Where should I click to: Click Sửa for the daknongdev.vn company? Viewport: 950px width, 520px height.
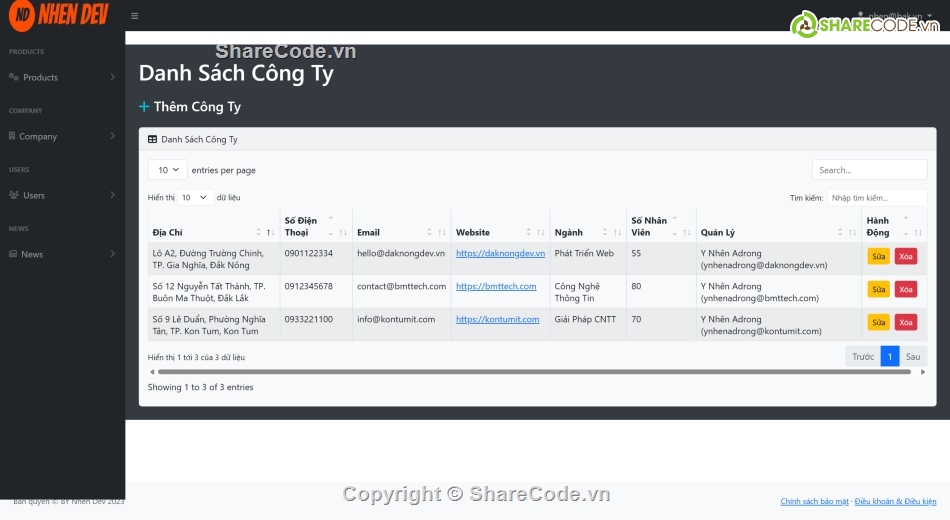tap(879, 256)
